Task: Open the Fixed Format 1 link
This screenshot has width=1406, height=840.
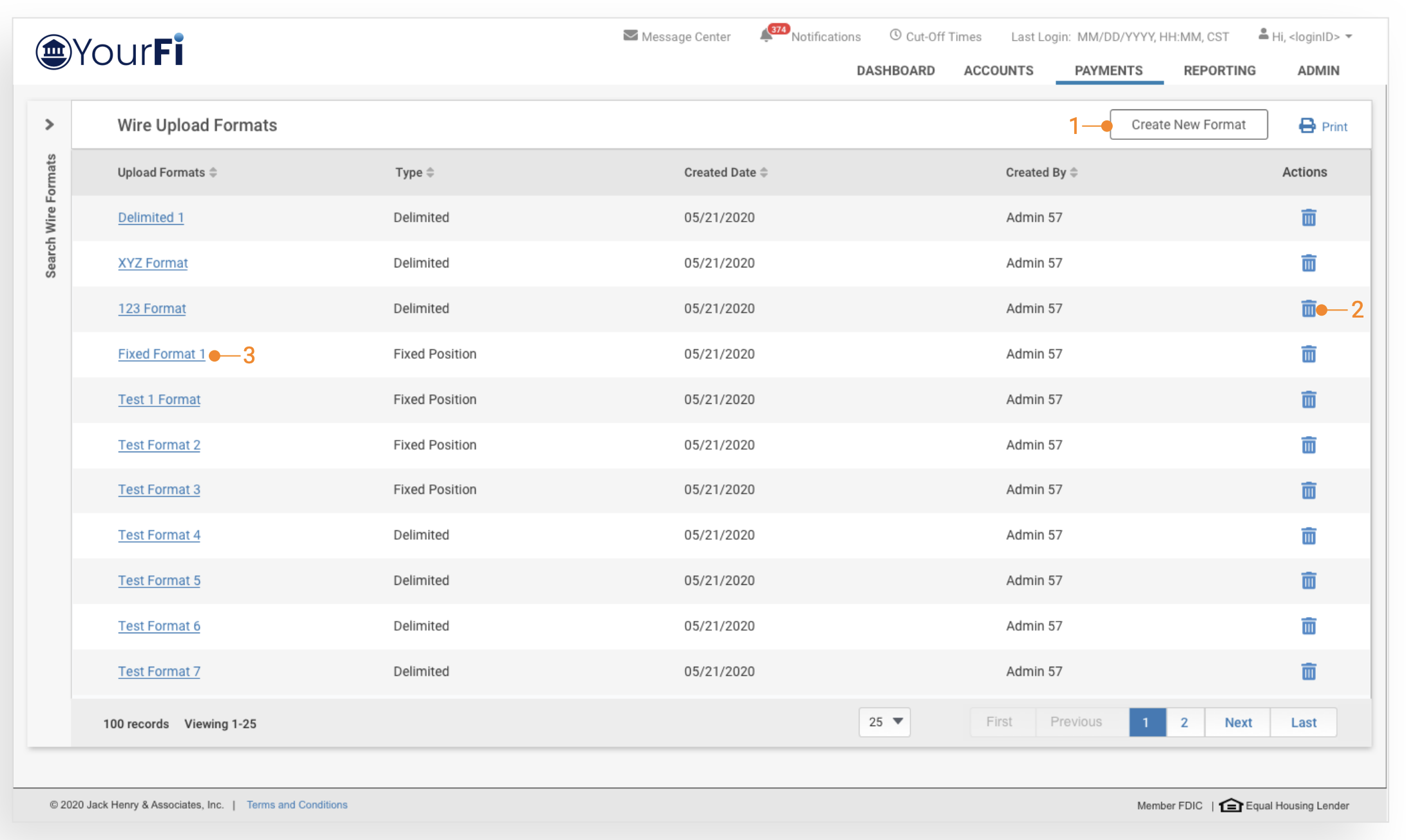Action: click(x=161, y=354)
